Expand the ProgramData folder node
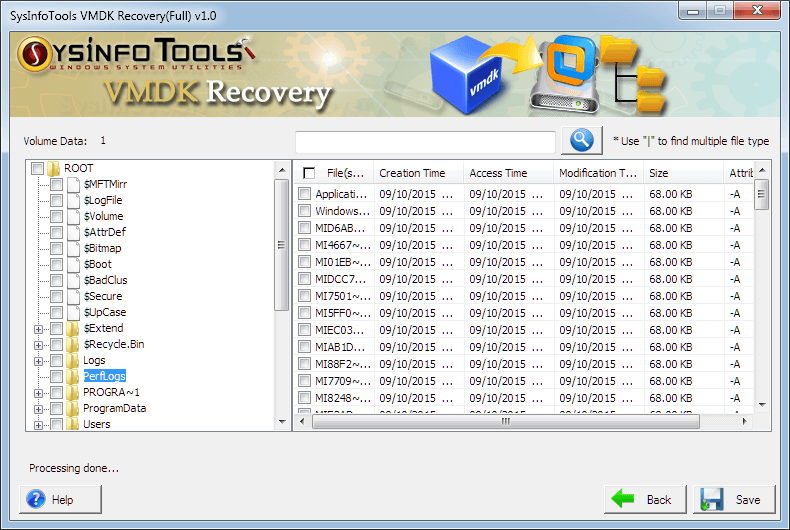The width and height of the screenshot is (790, 530). point(39,408)
